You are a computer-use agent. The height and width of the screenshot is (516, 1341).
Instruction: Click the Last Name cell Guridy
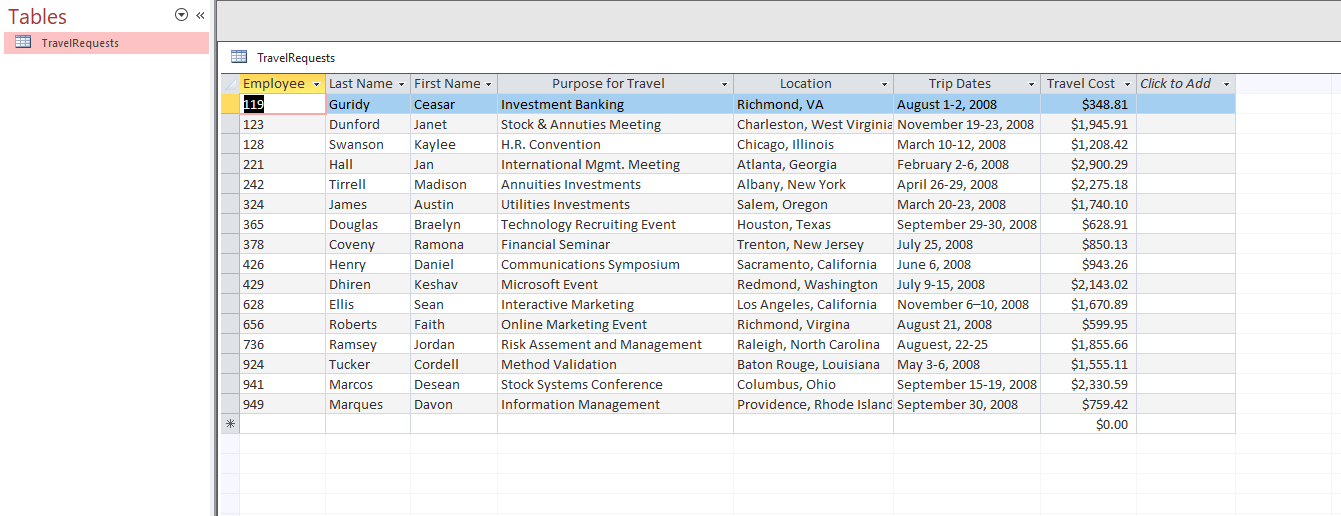point(368,104)
